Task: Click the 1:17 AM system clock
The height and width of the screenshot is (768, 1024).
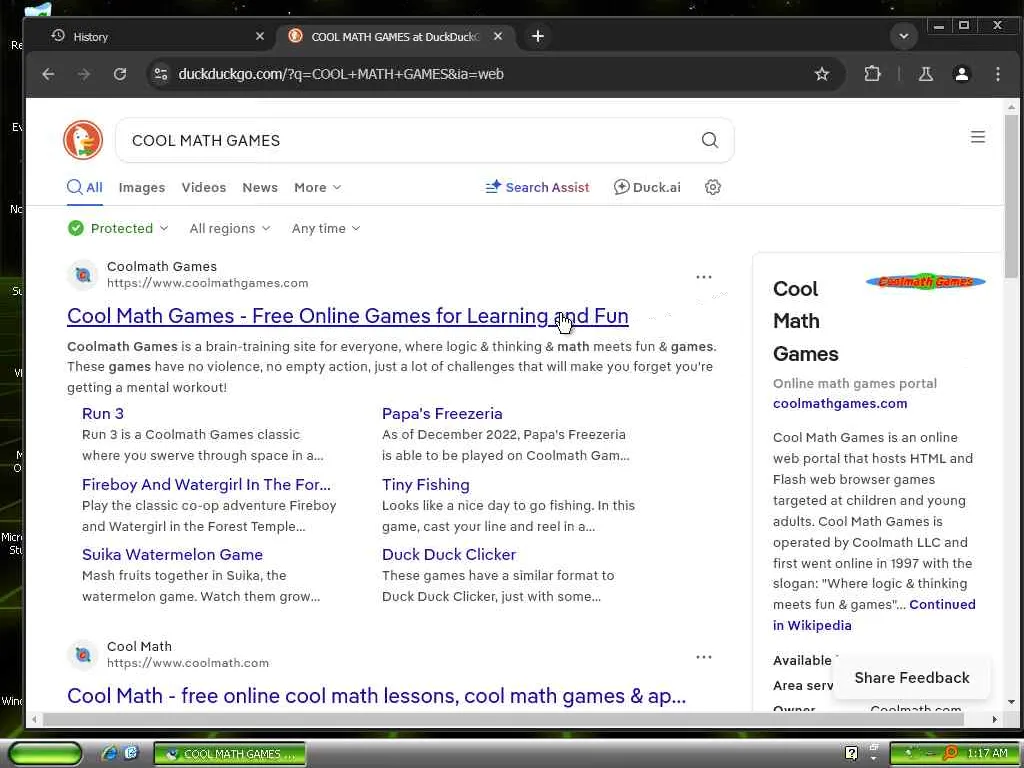Action: pyautogui.click(x=987, y=754)
